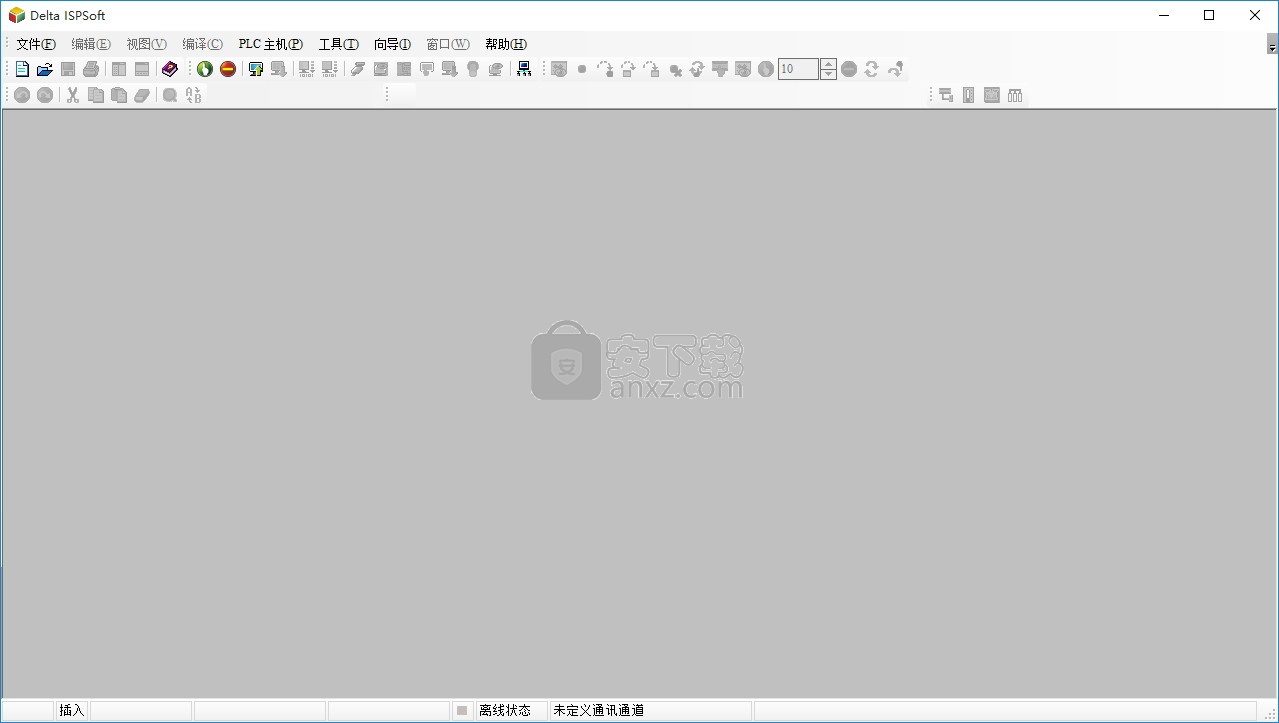Click the light bulb toolbar icon

tap(473, 69)
